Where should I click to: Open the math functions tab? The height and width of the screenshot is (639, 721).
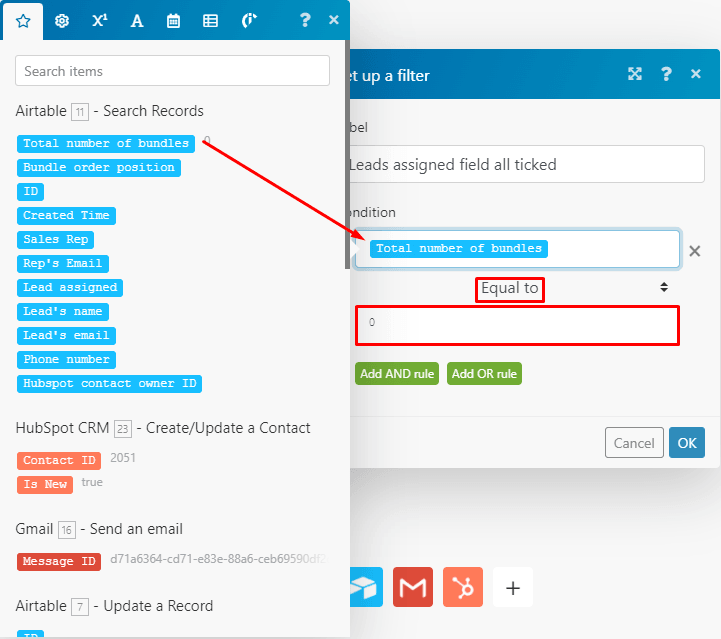(99, 20)
